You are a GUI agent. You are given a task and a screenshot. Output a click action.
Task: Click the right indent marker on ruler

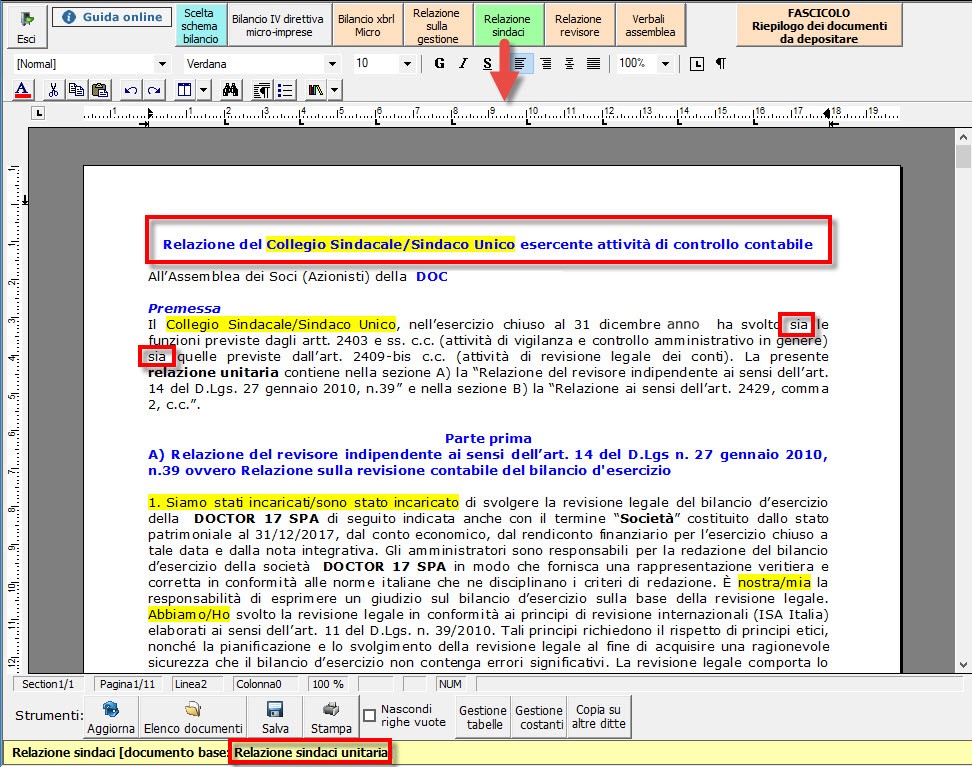[x=827, y=112]
